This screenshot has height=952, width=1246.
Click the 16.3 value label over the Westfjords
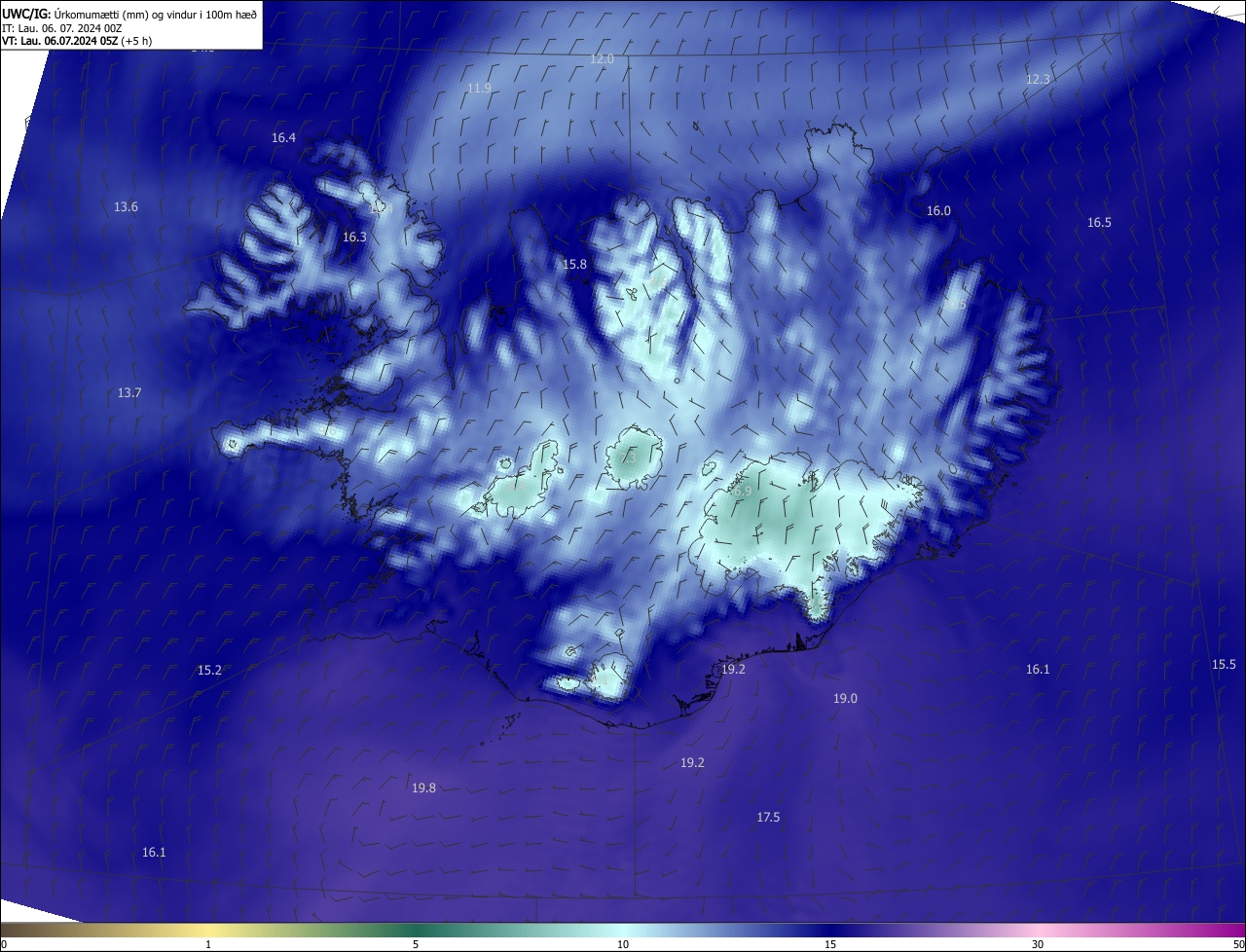[x=354, y=238]
